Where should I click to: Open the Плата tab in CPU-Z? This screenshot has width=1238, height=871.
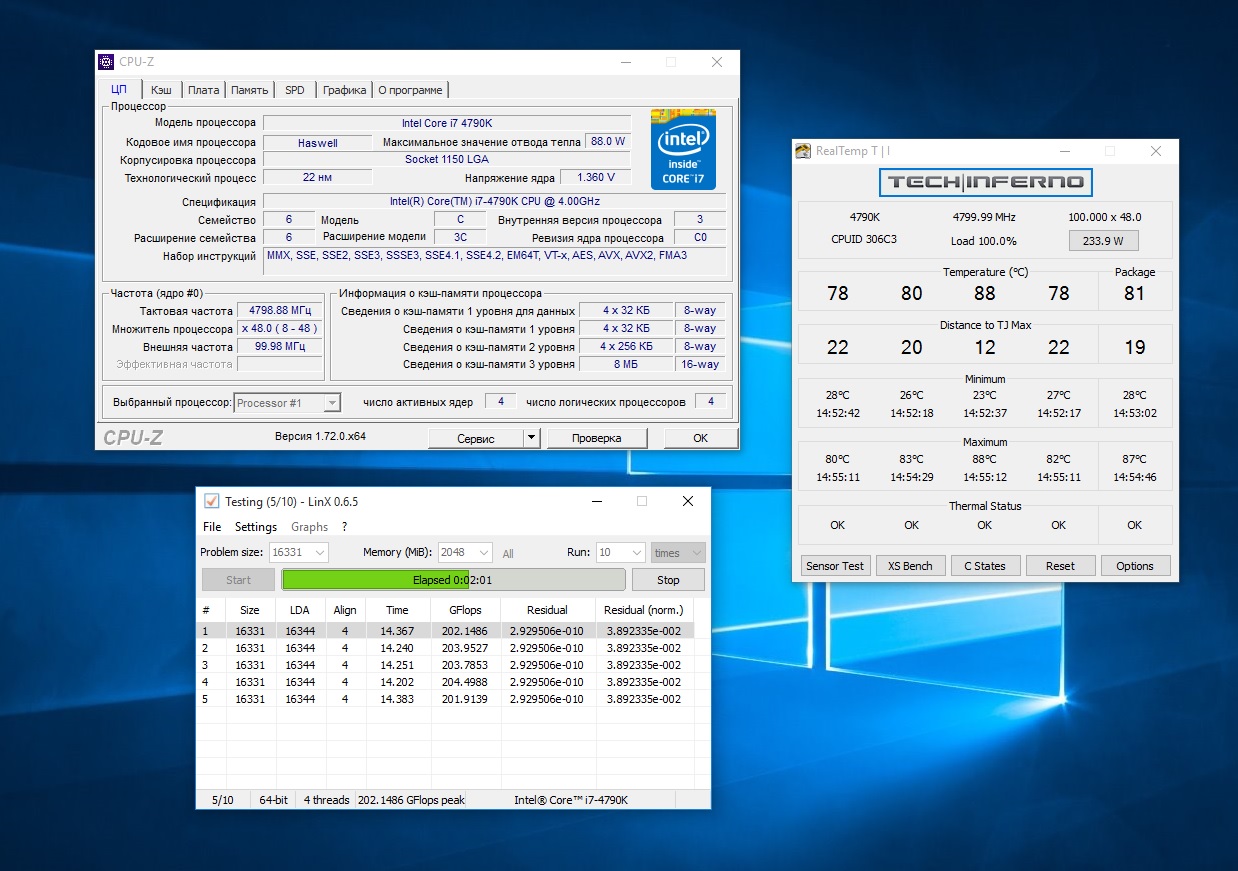pos(203,90)
